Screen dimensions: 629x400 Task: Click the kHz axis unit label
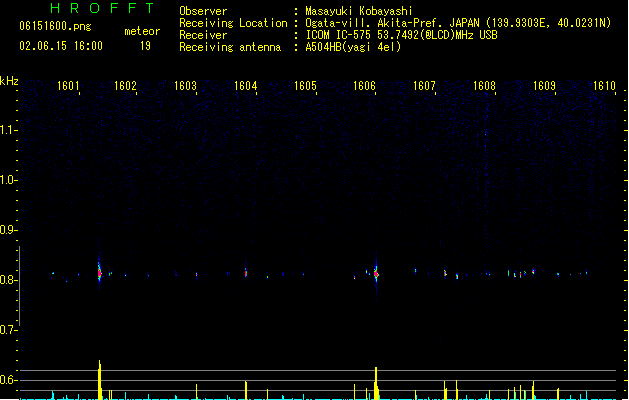pos(9,81)
